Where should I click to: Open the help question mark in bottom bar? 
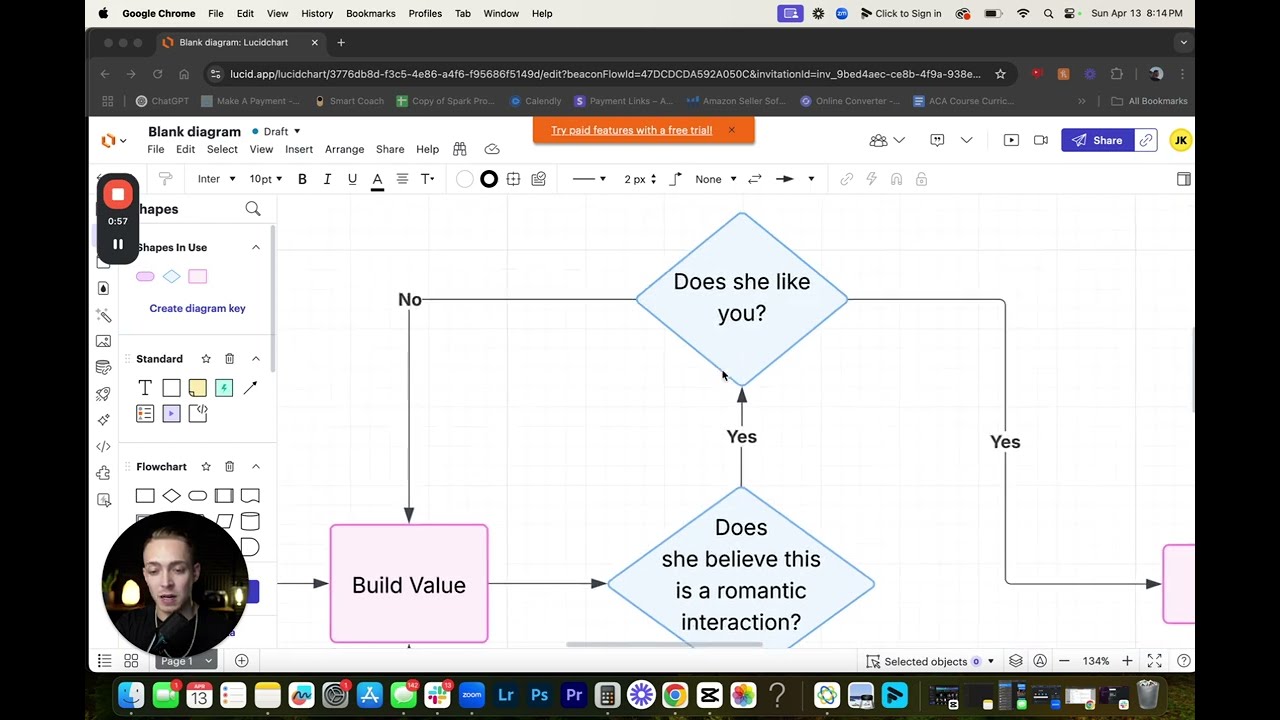[1184, 661]
